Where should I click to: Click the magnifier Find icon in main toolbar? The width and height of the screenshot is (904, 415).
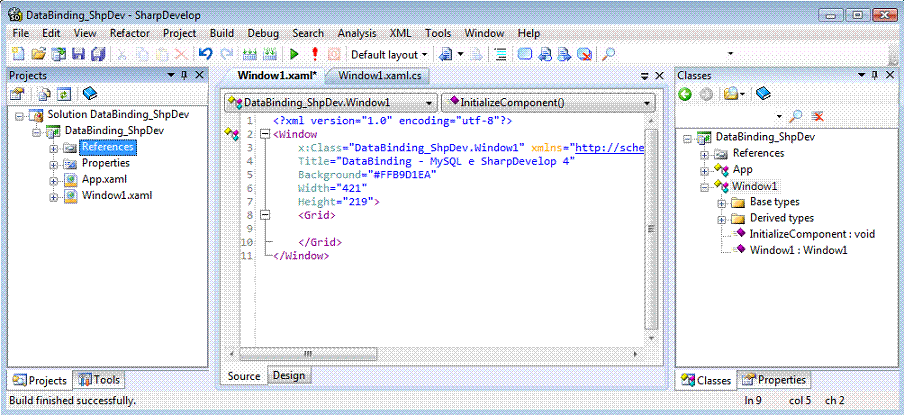click(608, 54)
